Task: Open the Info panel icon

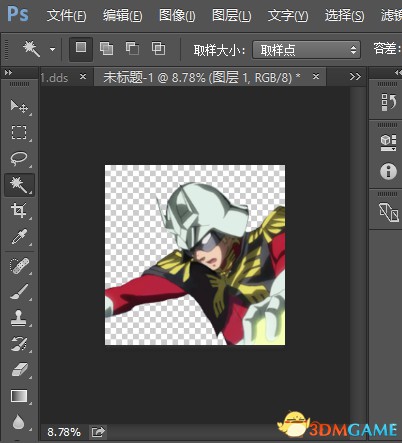Action: point(388,171)
